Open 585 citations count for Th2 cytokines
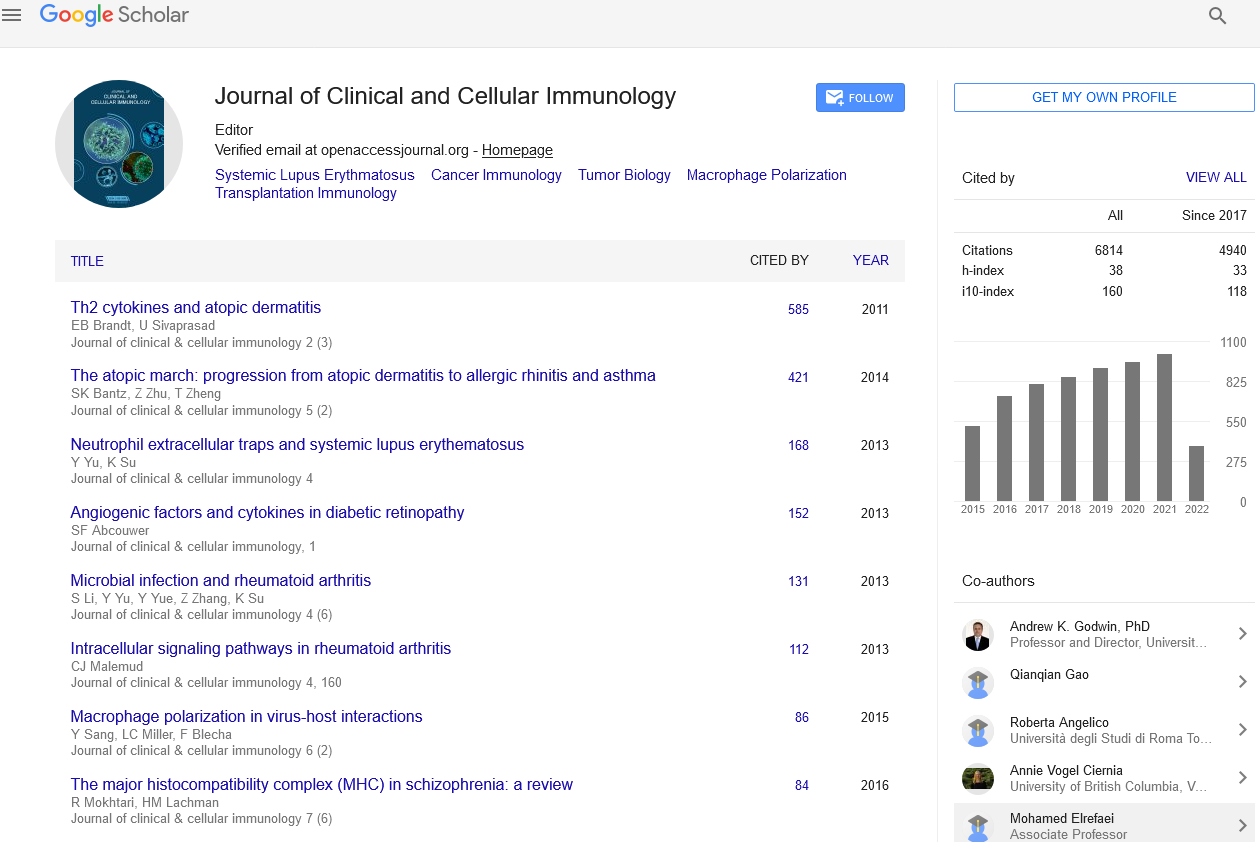Image resolution: width=1260 pixels, height=842 pixels. [x=798, y=309]
